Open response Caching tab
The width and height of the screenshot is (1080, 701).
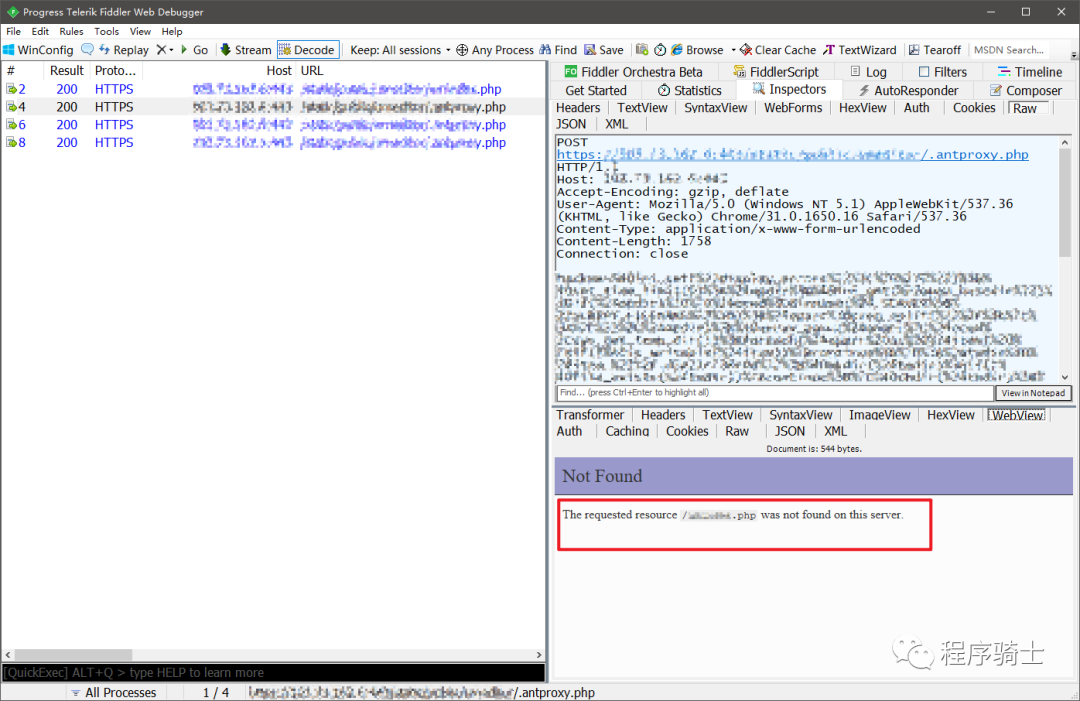coord(627,431)
